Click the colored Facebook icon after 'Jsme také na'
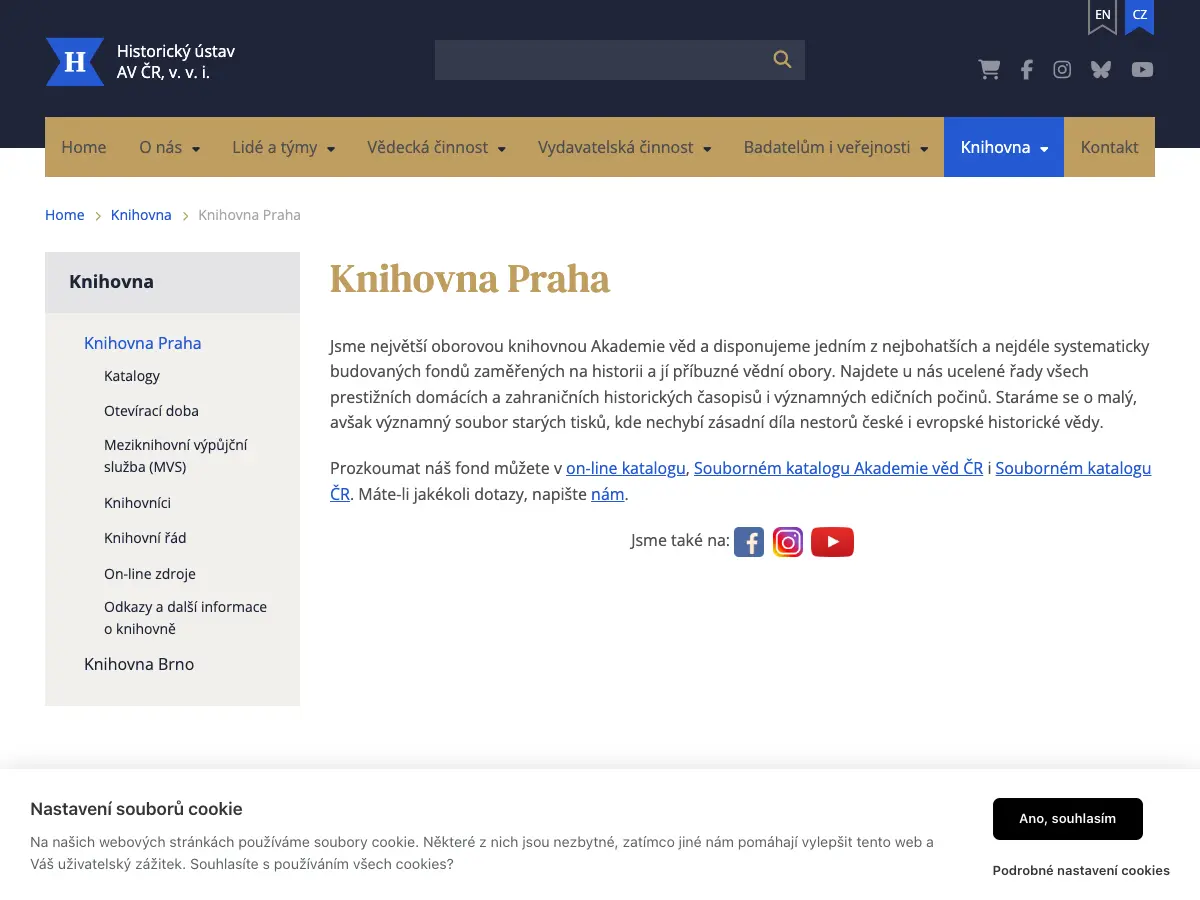 [x=749, y=542]
